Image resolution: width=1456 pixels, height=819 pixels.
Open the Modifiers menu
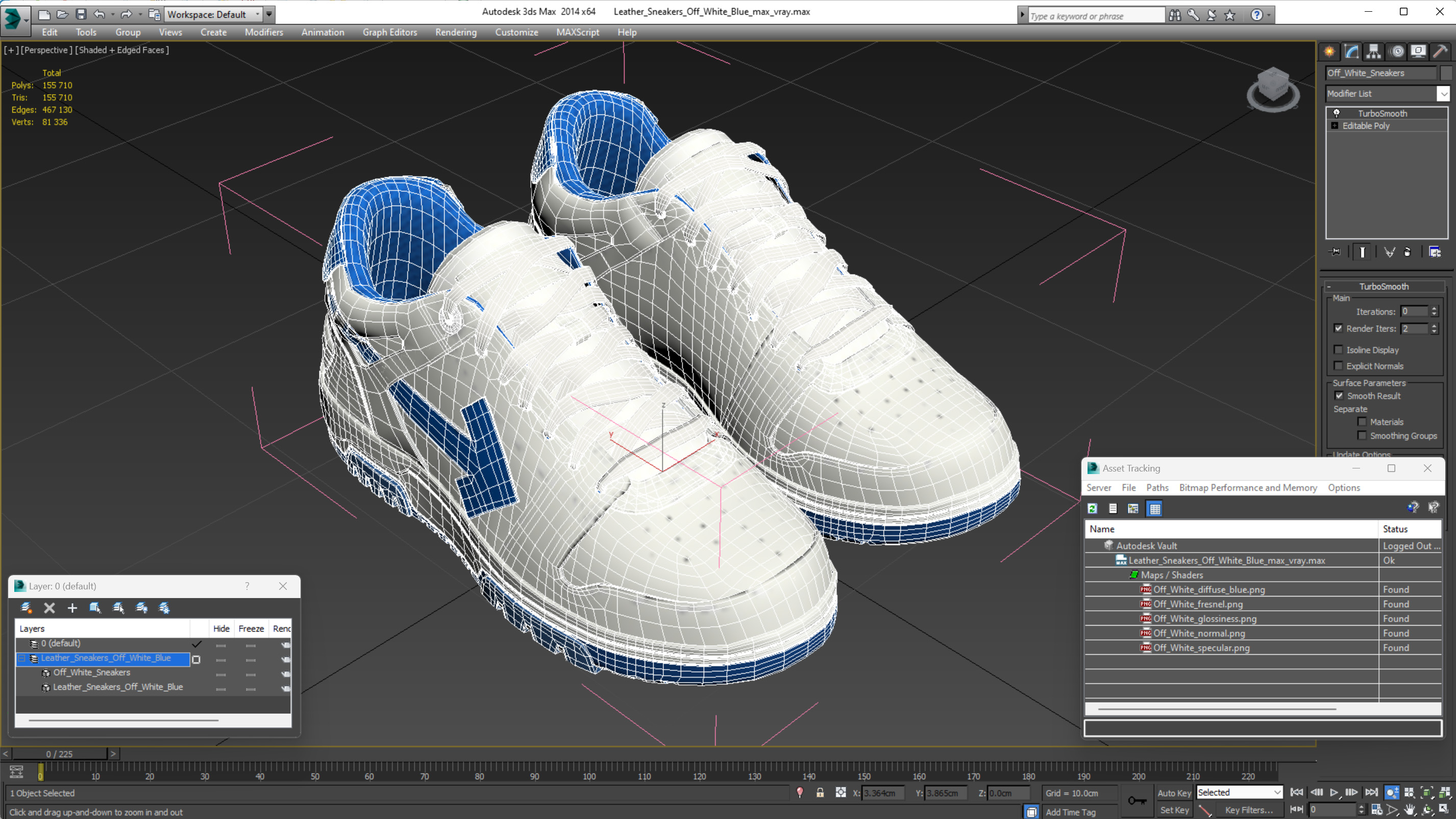click(x=264, y=32)
